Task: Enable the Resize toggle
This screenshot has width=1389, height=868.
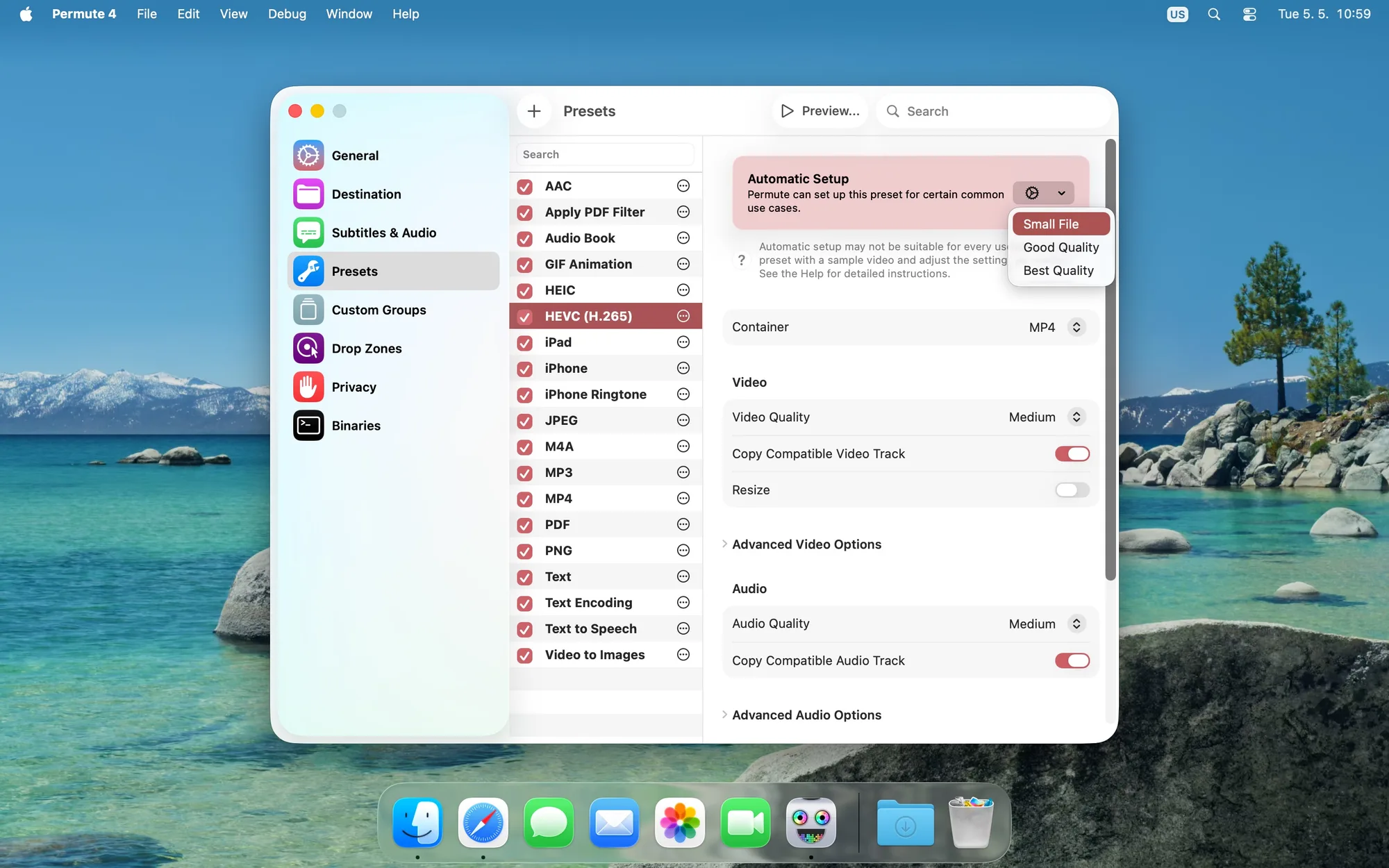Action: 1072,490
